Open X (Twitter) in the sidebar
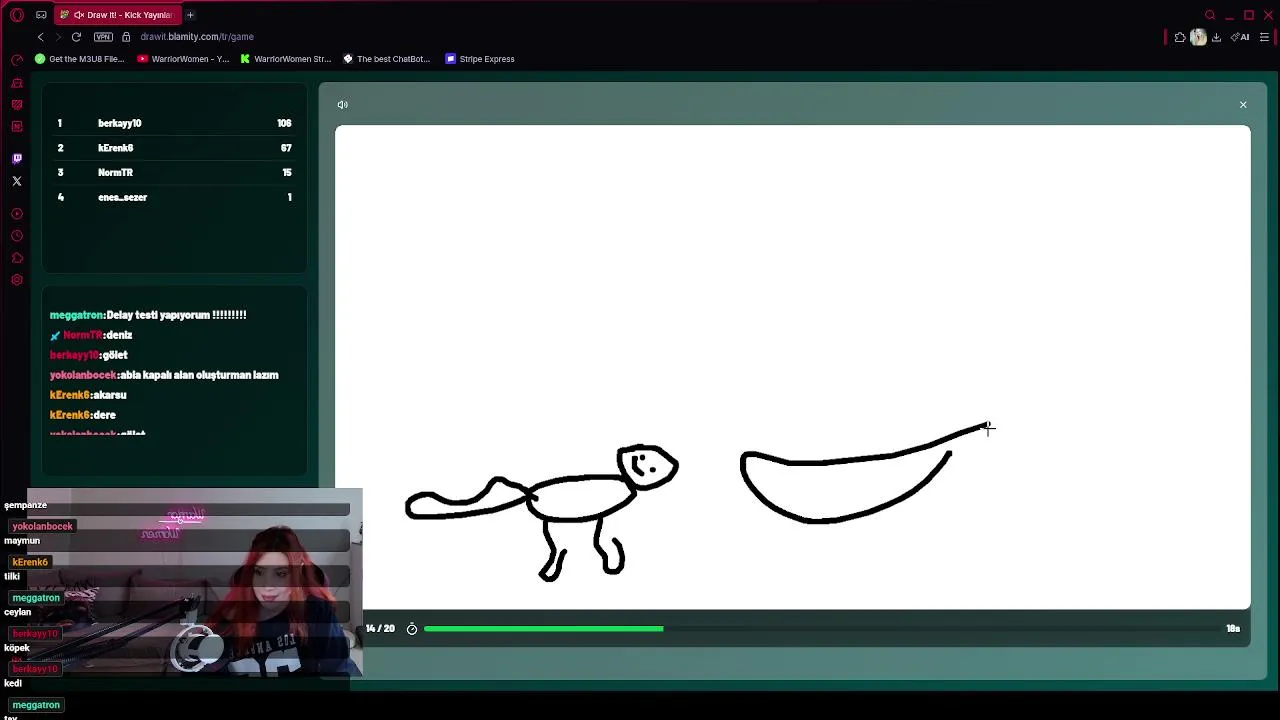1280x720 pixels. (17, 181)
